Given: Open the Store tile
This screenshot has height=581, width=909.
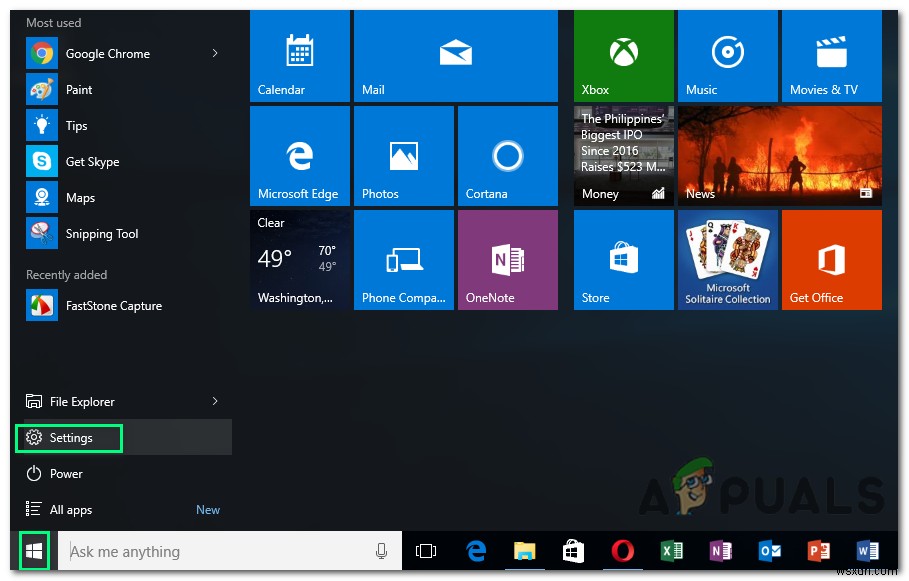Looking at the screenshot, I should [623, 260].
